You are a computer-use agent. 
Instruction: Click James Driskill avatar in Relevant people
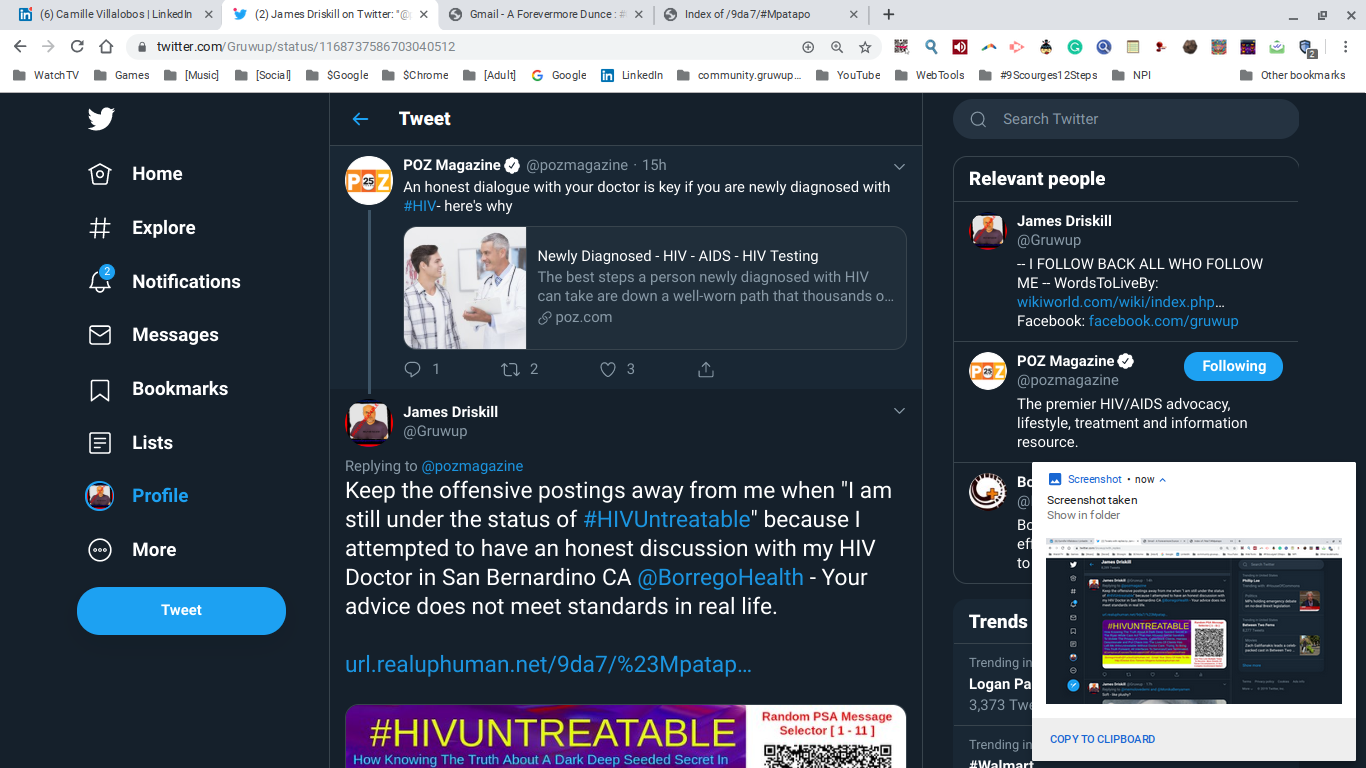pos(988,231)
